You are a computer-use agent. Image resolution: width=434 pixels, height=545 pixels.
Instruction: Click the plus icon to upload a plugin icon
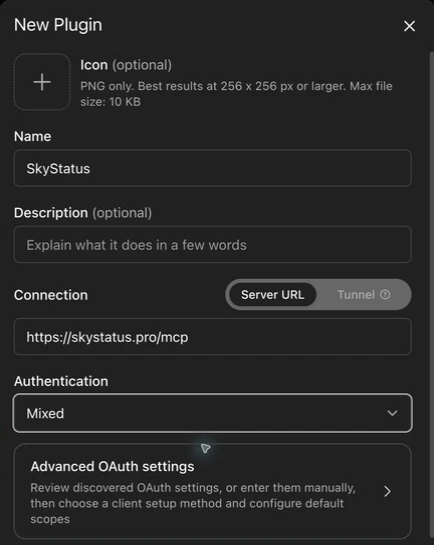pos(42,82)
